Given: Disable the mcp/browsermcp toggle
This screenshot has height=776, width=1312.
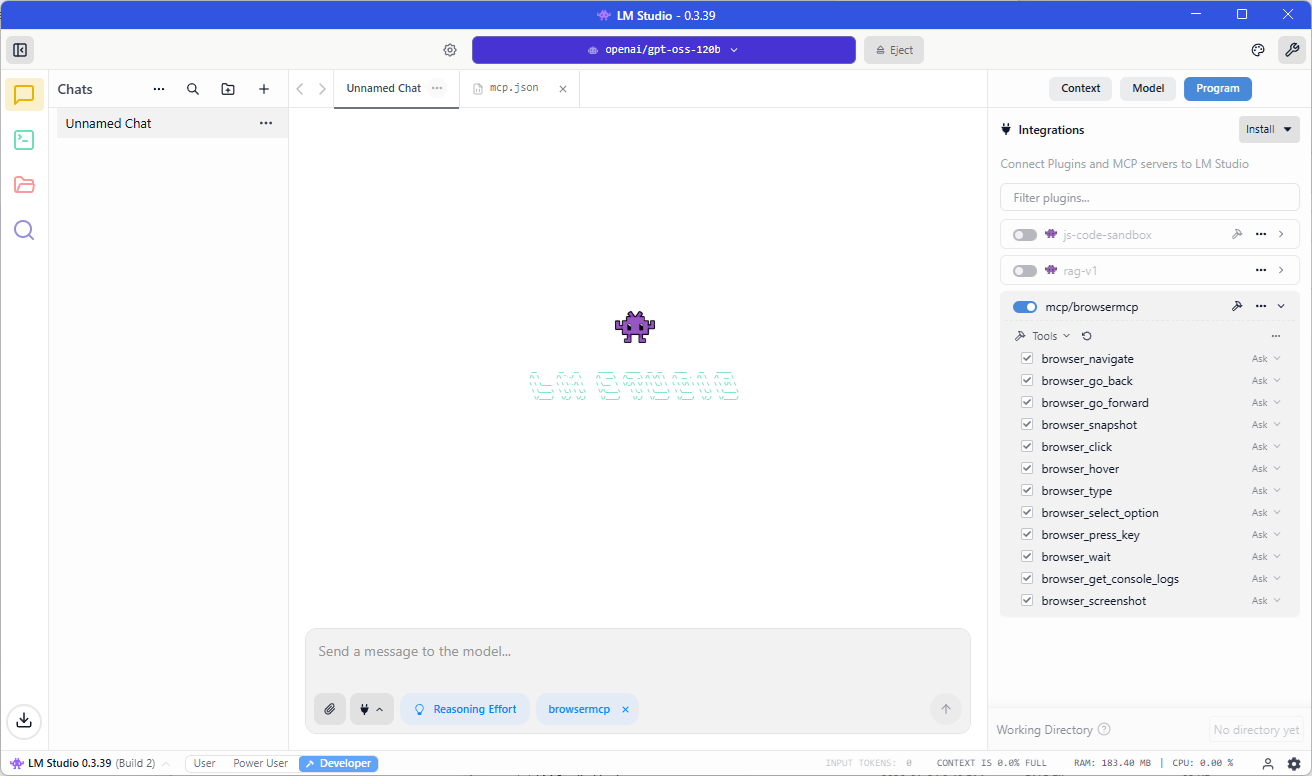Looking at the screenshot, I should point(1024,307).
